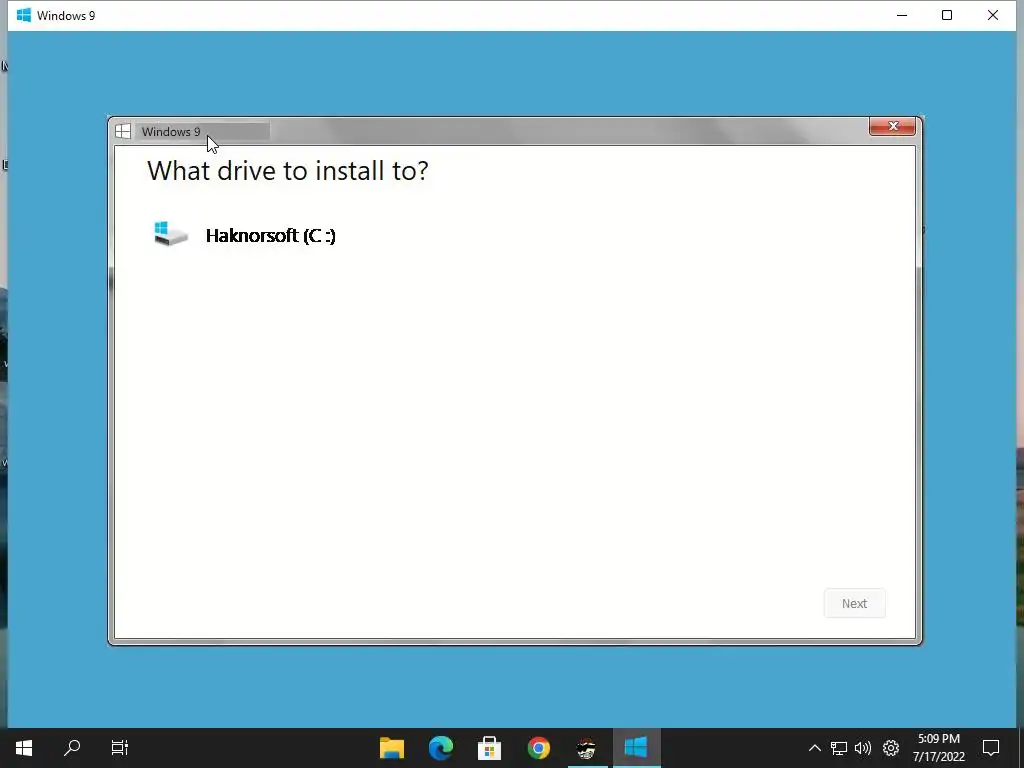Maximize the outer Windows 9 window
1024x768 pixels.
(947, 15)
